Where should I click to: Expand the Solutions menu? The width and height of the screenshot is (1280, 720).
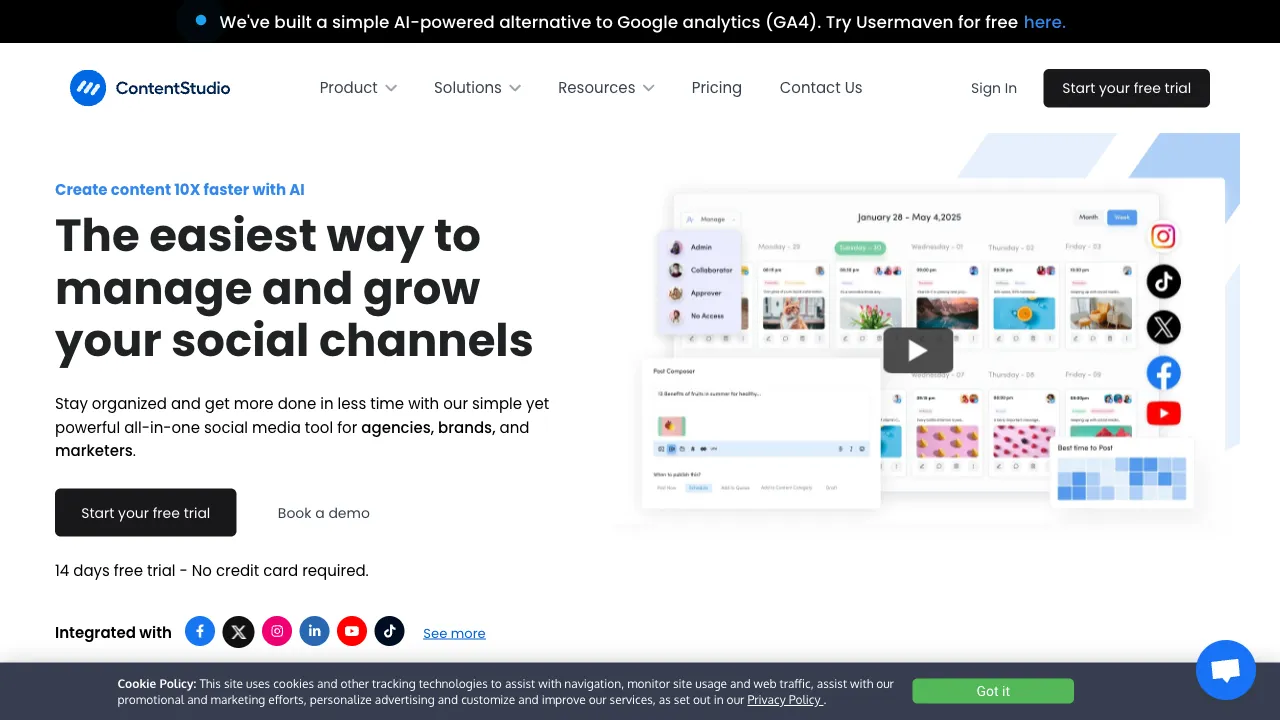tap(477, 88)
